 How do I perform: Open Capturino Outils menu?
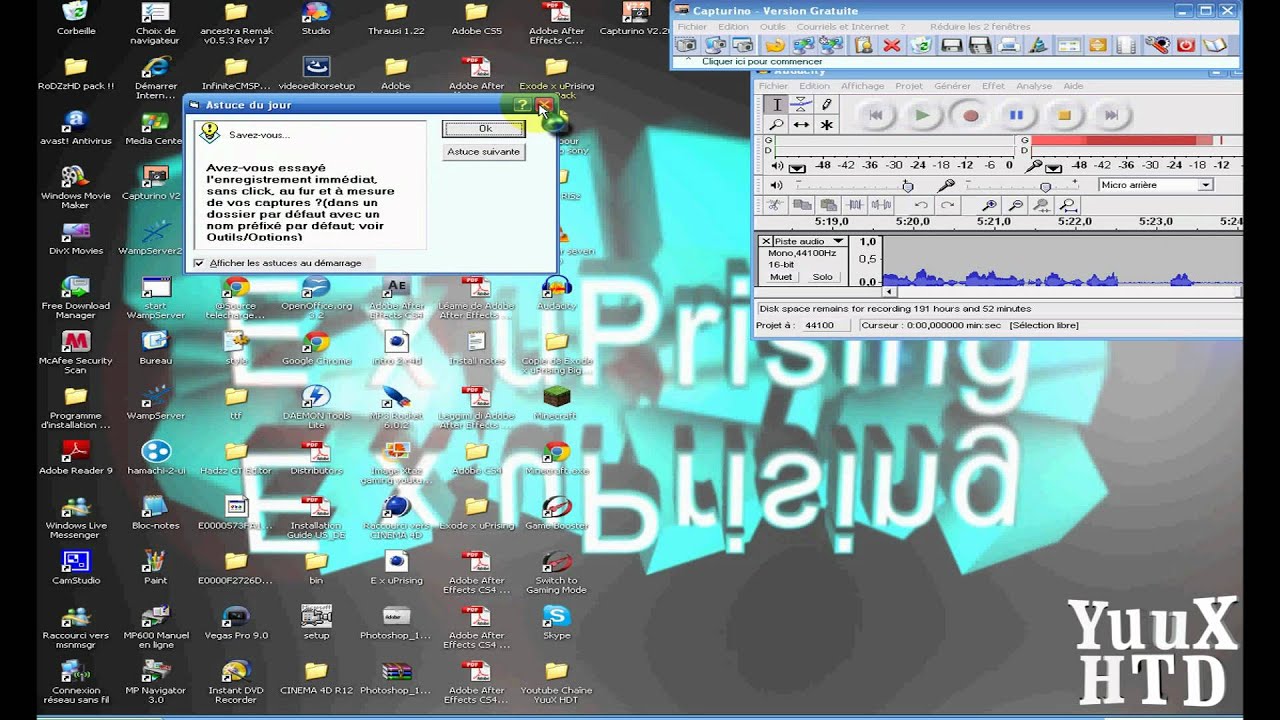click(773, 27)
